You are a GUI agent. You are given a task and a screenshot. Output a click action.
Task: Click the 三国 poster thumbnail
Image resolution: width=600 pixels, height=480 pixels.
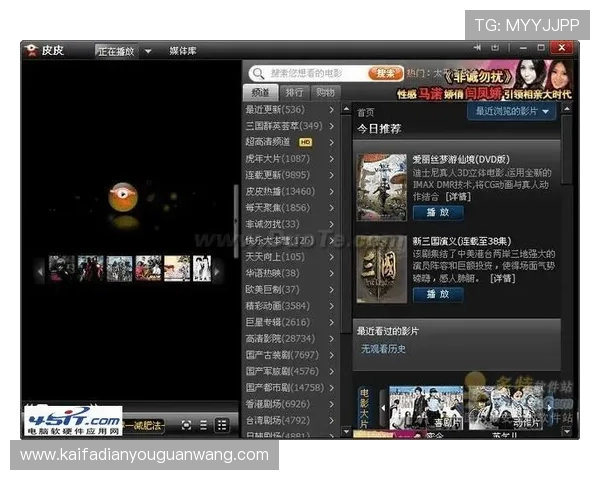382,269
